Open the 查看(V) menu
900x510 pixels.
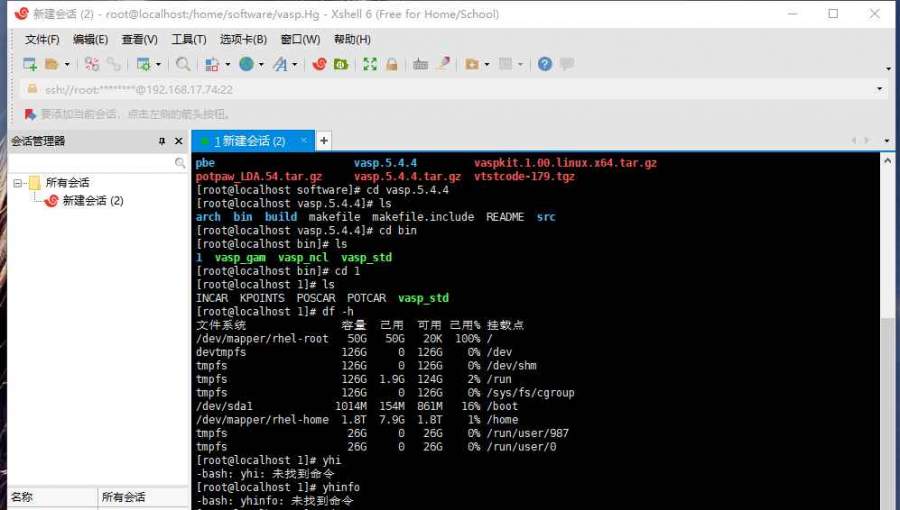[139, 40]
